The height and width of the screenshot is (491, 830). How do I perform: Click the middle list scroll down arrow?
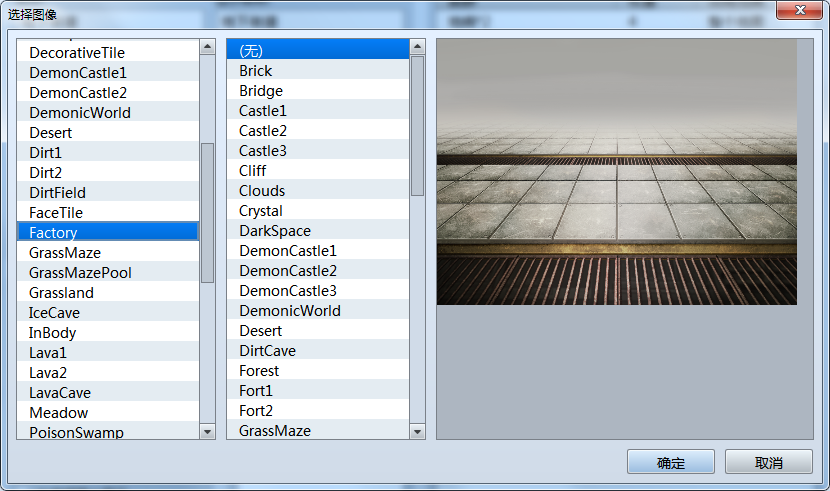(417, 432)
